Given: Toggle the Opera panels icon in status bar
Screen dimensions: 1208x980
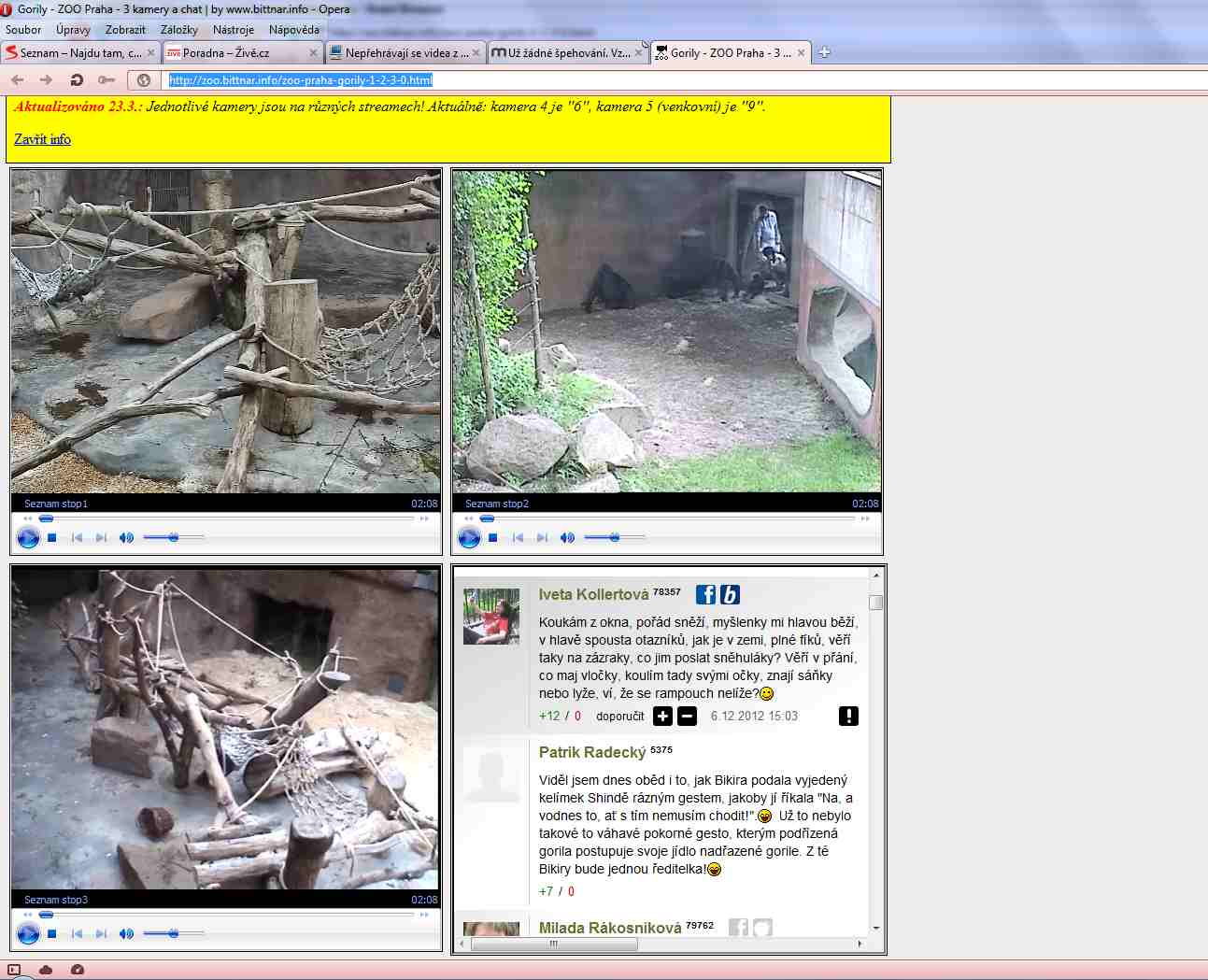Looking at the screenshot, I should (14, 971).
